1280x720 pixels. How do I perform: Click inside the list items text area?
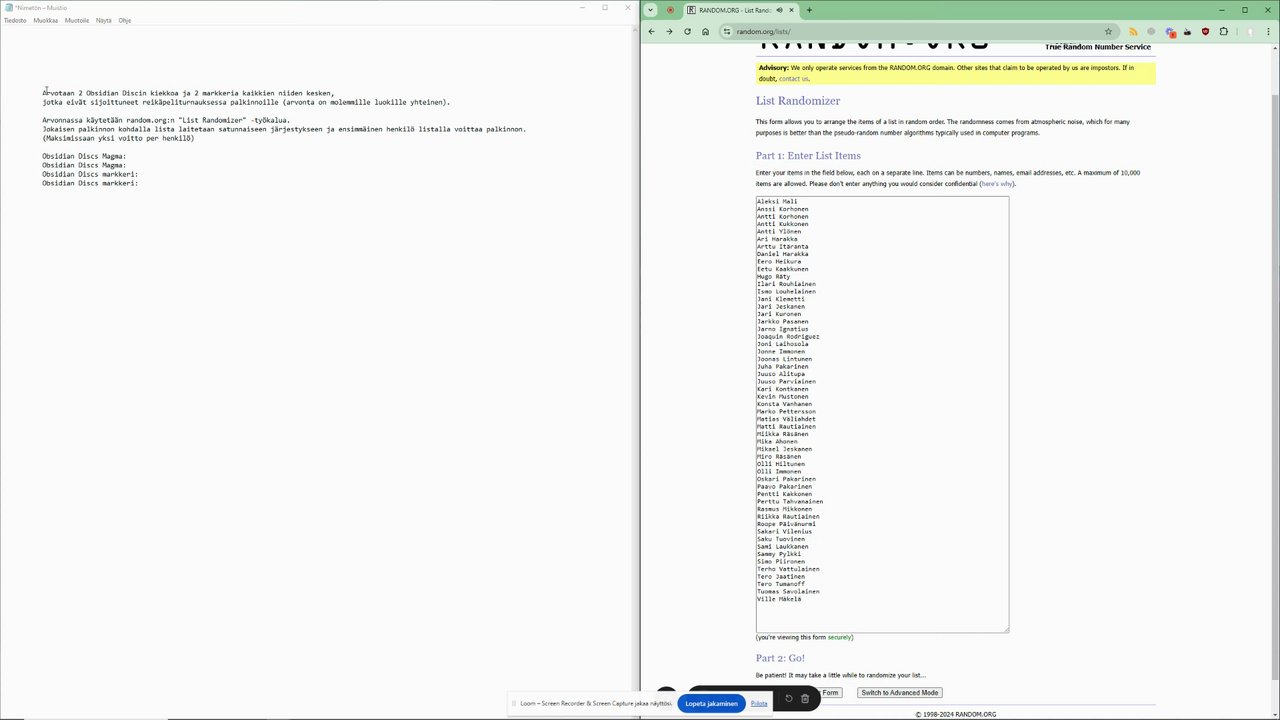coord(882,414)
